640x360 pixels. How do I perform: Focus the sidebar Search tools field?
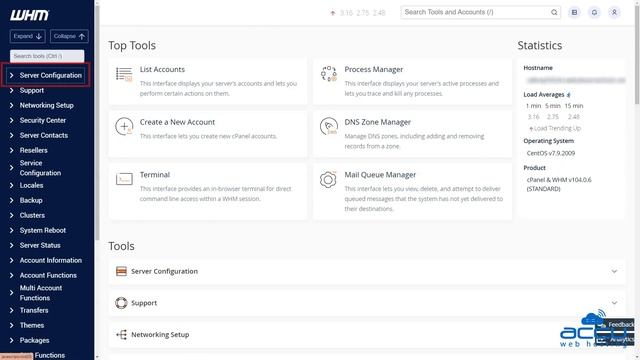(x=47, y=56)
